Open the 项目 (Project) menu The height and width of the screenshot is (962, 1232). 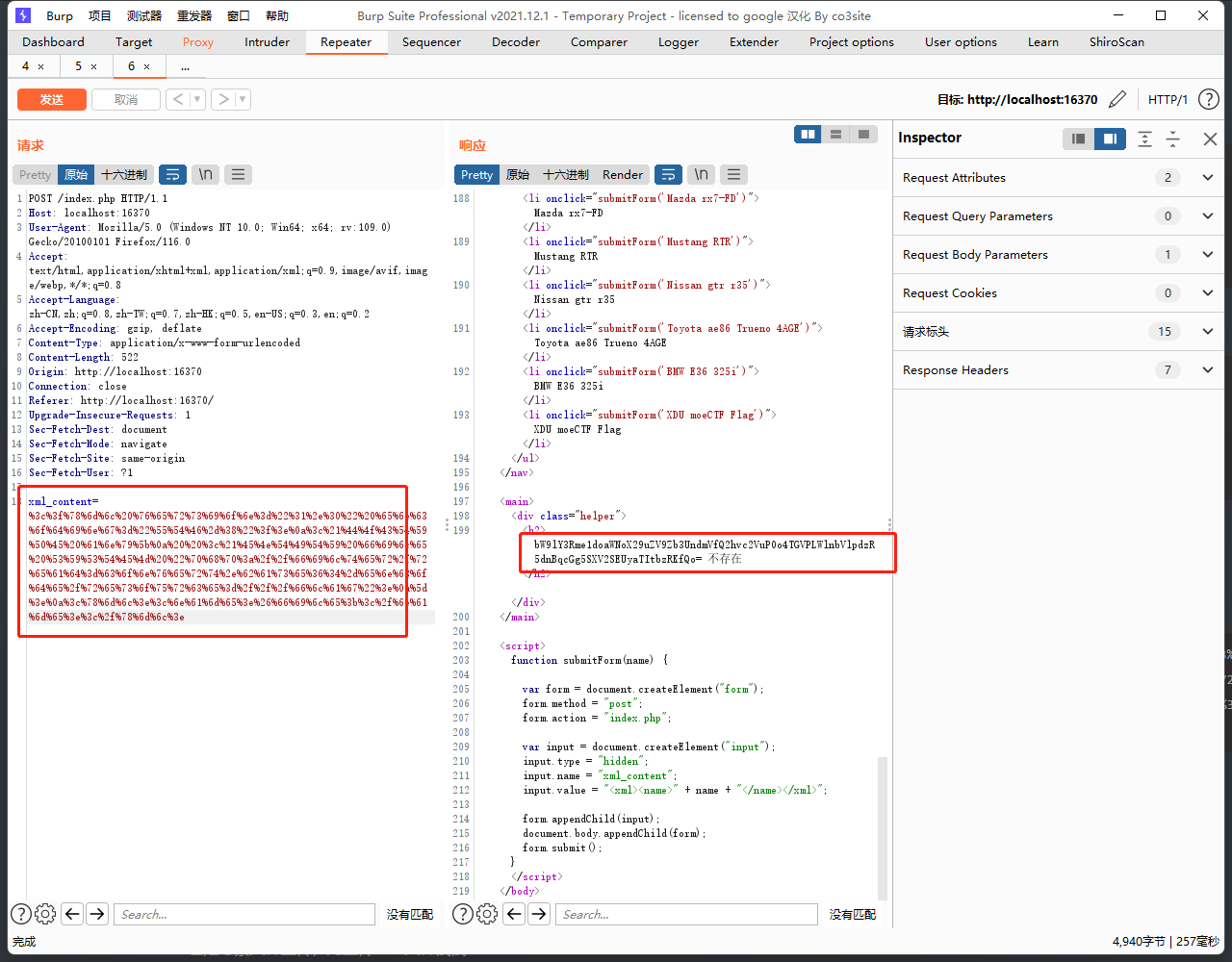[x=100, y=15]
